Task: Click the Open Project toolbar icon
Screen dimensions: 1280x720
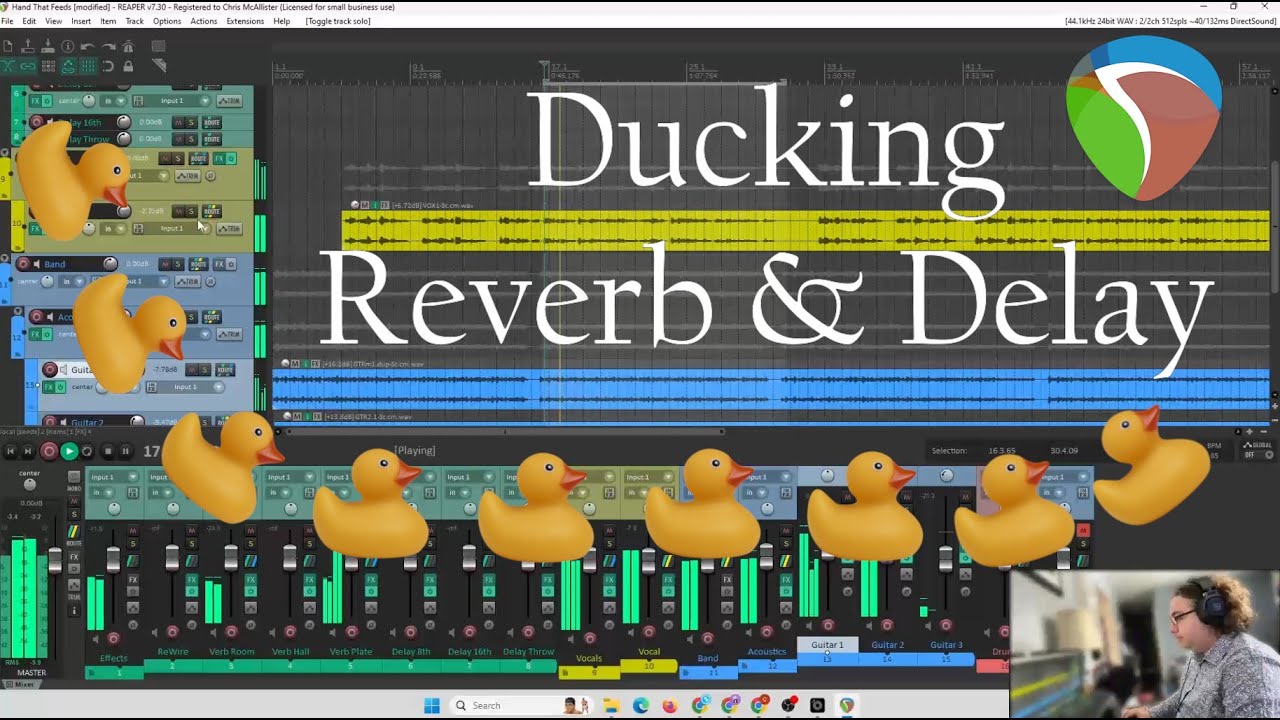Action: [x=28, y=46]
